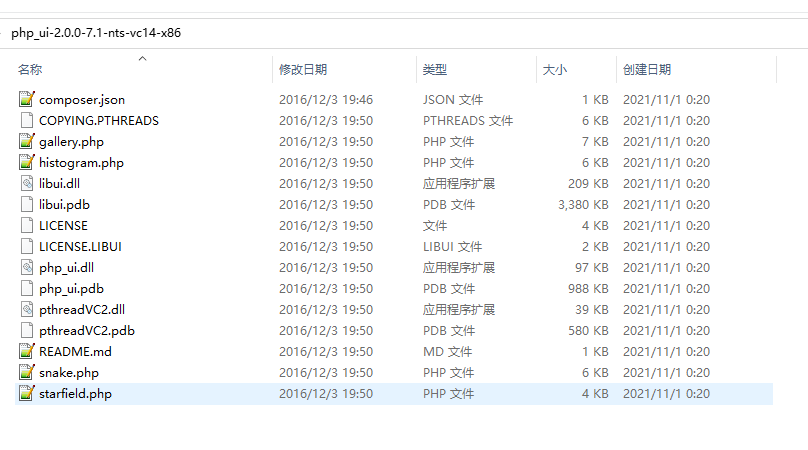Click the libui.dll file icon

coord(26,184)
